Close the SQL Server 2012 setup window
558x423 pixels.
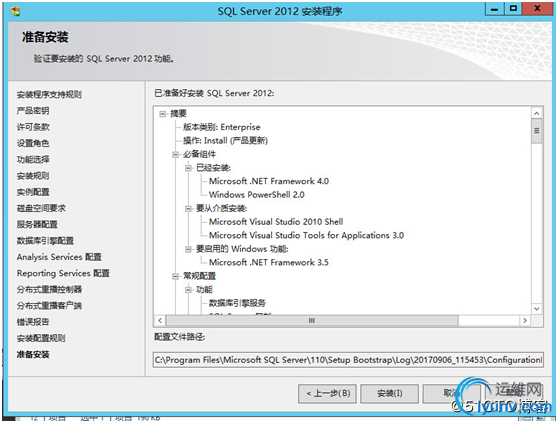tap(537, 9)
